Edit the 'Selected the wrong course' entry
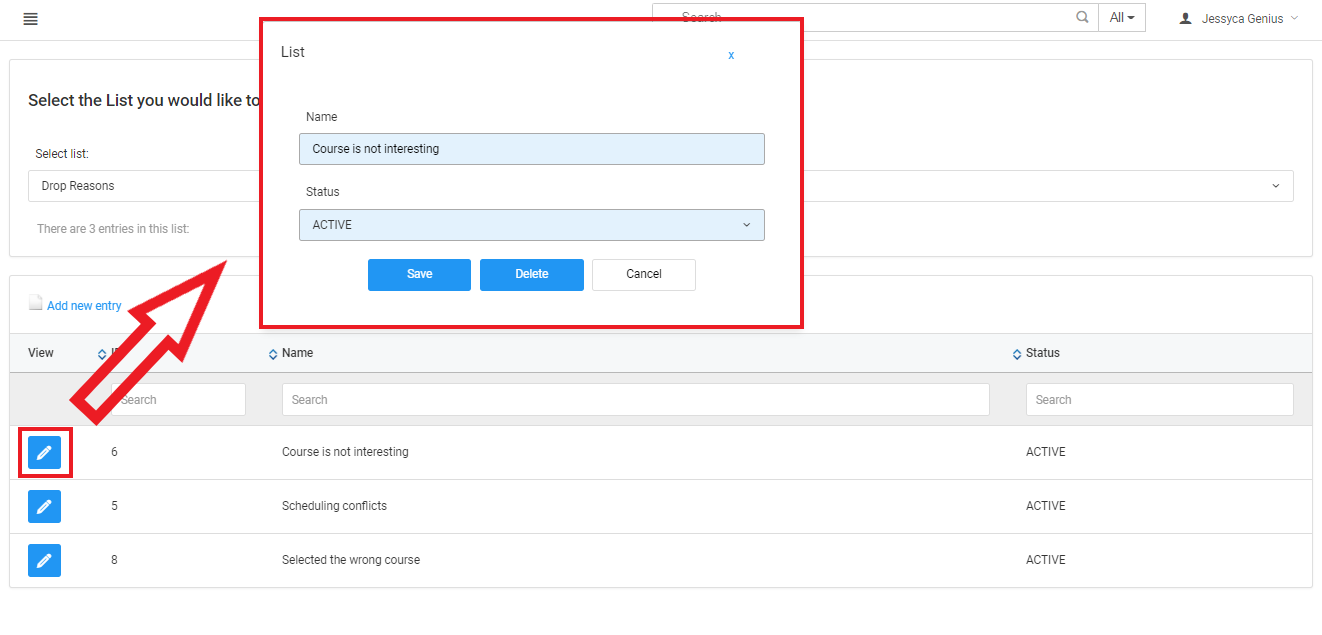1322x635 pixels. 44,560
